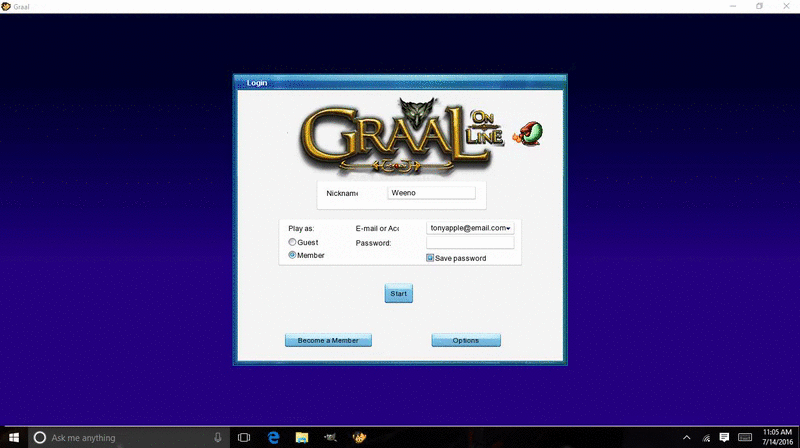The height and width of the screenshot is (448, 800).
Task: Click the Cortana Ask me anything search box
Action: pos(129,437)
